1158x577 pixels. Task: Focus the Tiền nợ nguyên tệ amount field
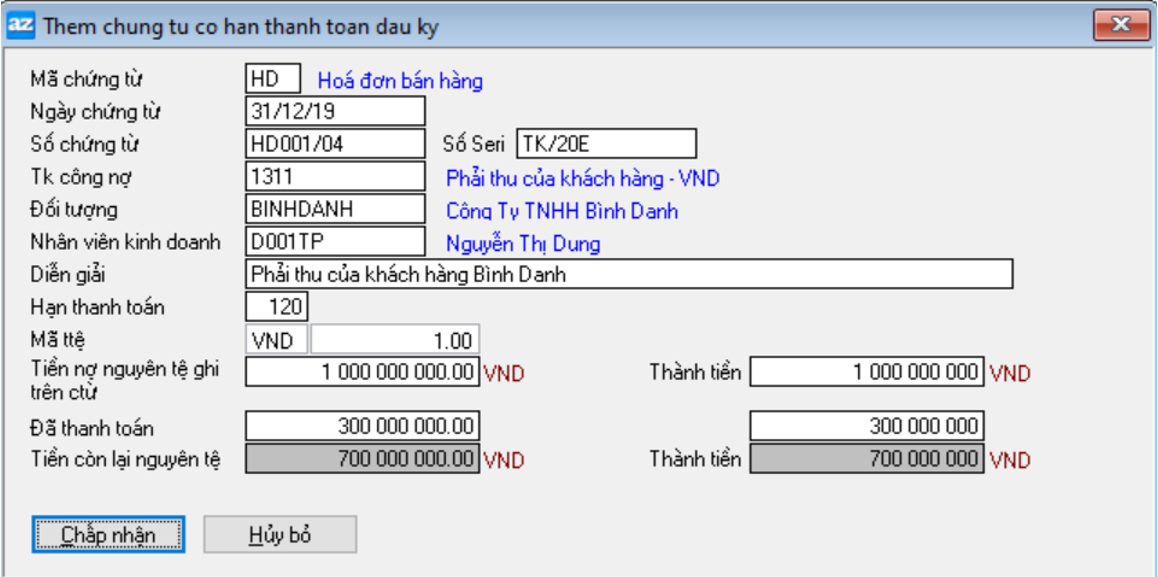tap(362, 372)
